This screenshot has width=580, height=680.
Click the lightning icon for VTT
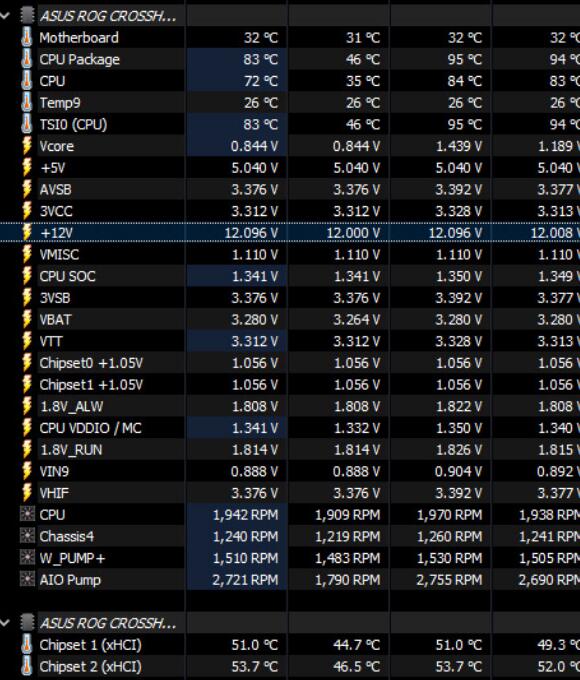[27, 341]
